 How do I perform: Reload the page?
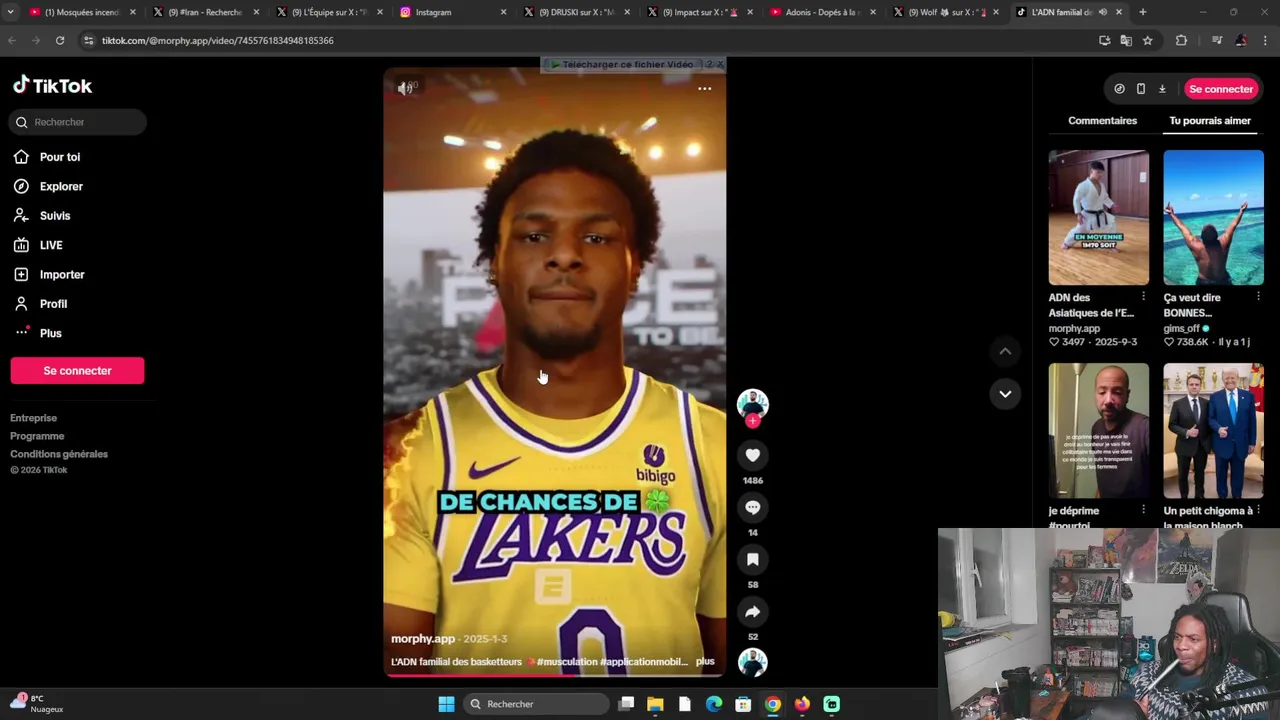tap(60, 40)
